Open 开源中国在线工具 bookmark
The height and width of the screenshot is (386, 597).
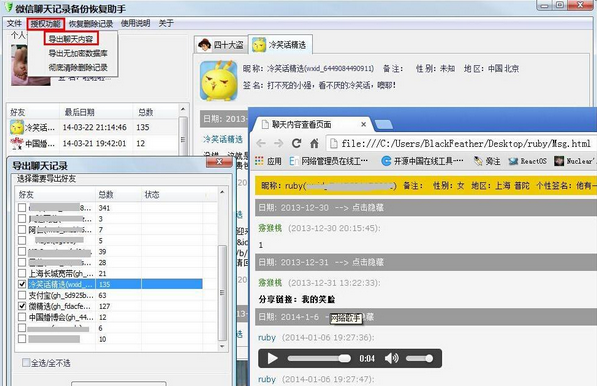pos(423,161)
